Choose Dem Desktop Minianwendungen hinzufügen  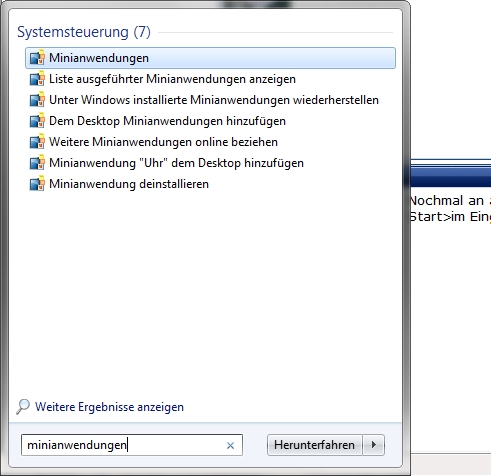(167, 121)
